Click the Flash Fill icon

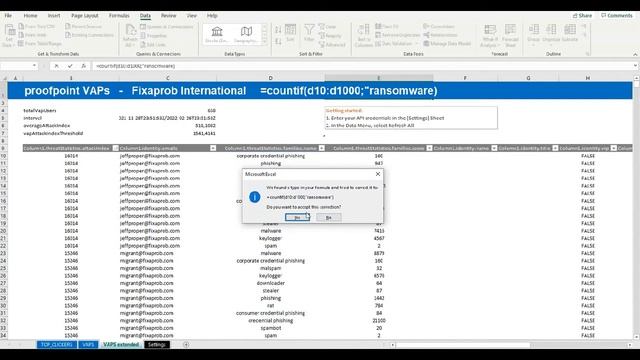[x=378, y=27]
